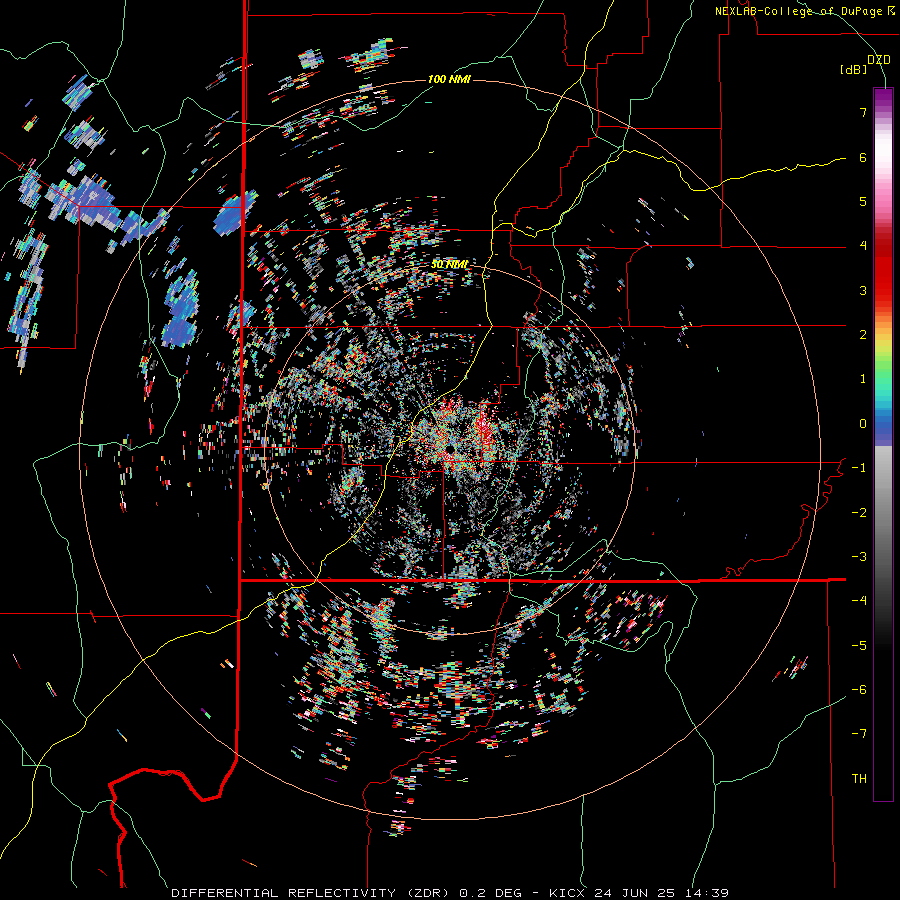Click the 1 value on the color scale
Screen dimensions: 900x900
(863, 379)
